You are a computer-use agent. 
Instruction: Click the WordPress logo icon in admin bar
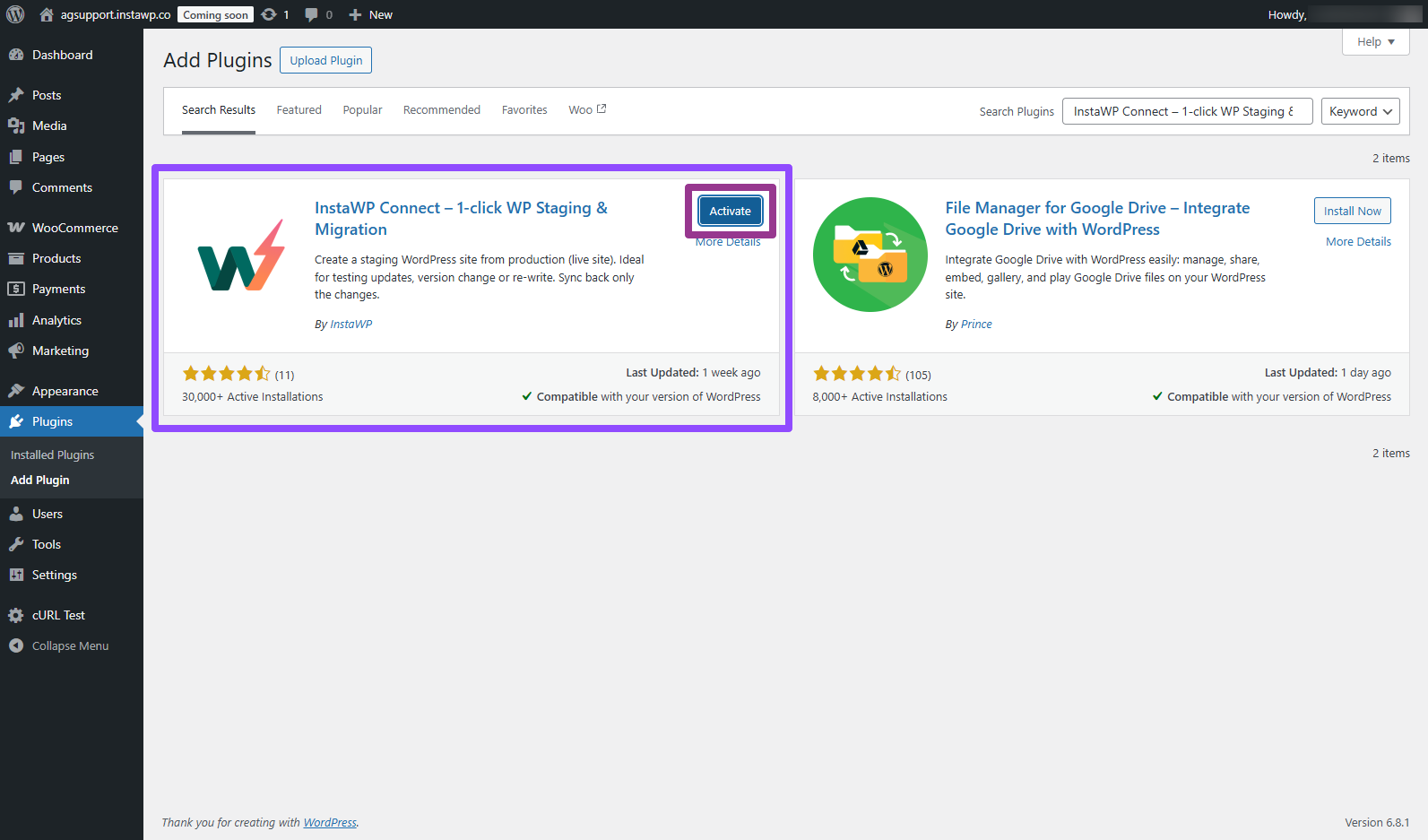pos(15,14)
